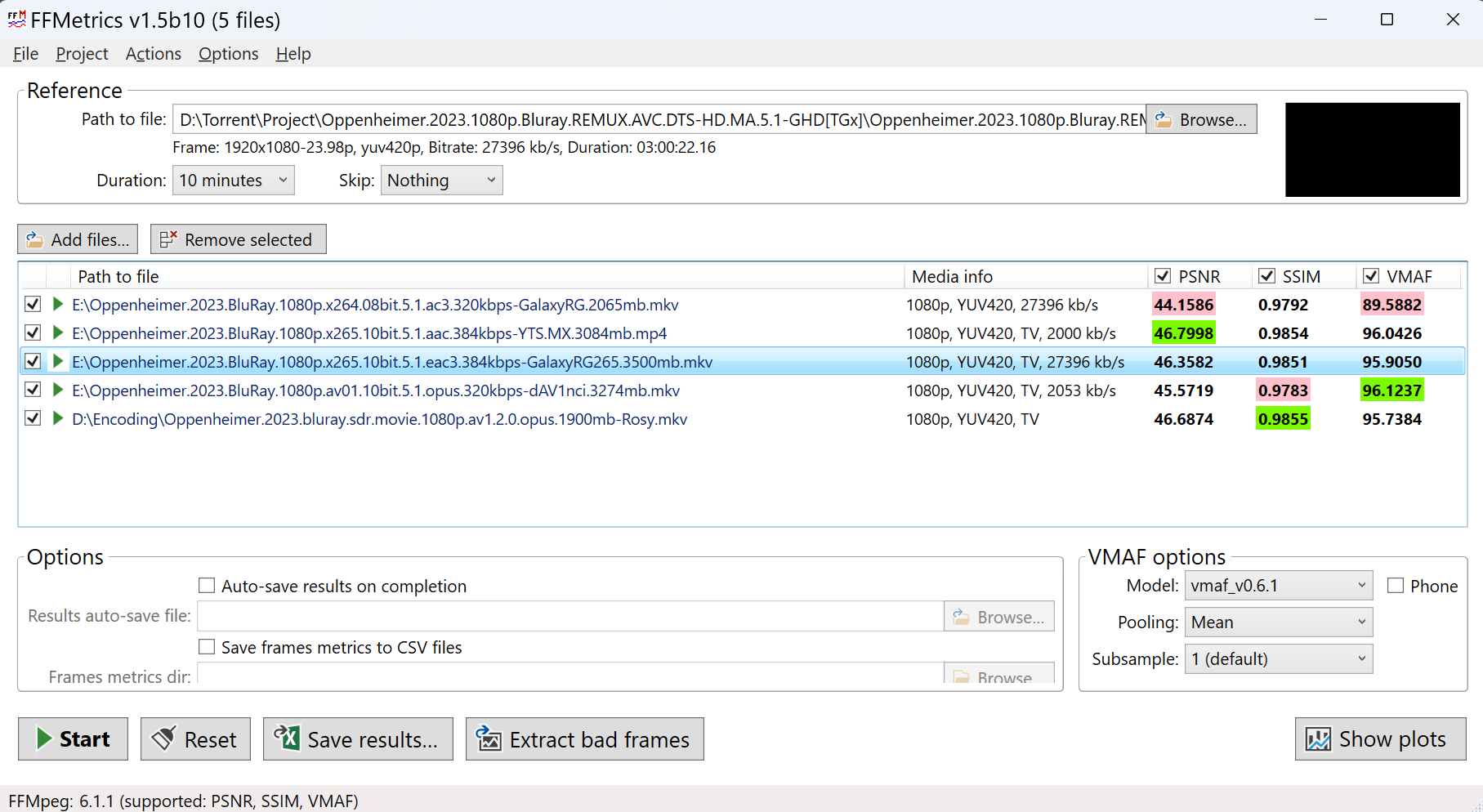The height and width of the screenshot is (812, 1483).
Task: Toggle the VMAF column checkbox
Action: tap(1371, 276)
